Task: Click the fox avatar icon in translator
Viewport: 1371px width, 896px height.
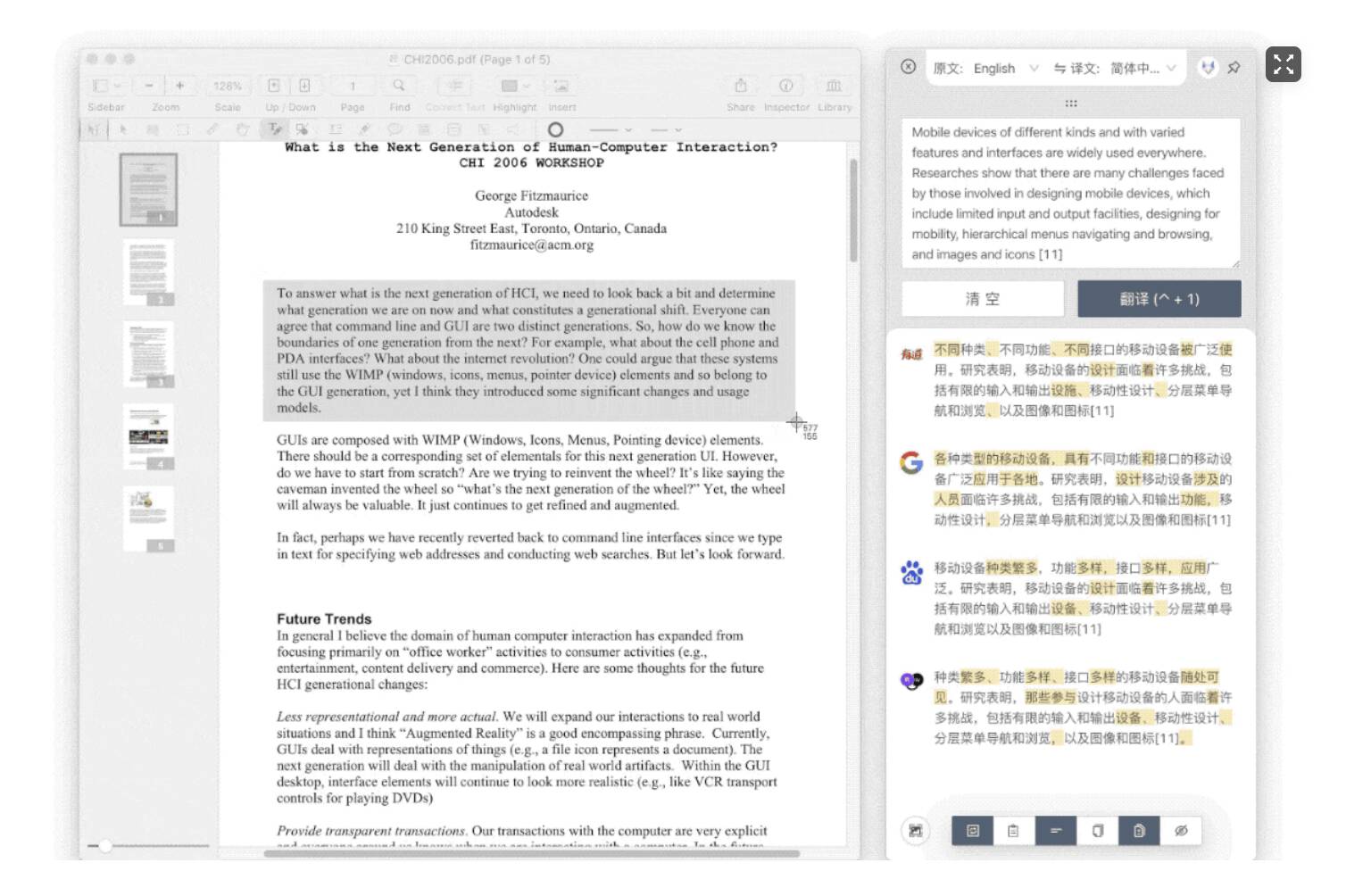Action: (1208, 68)
